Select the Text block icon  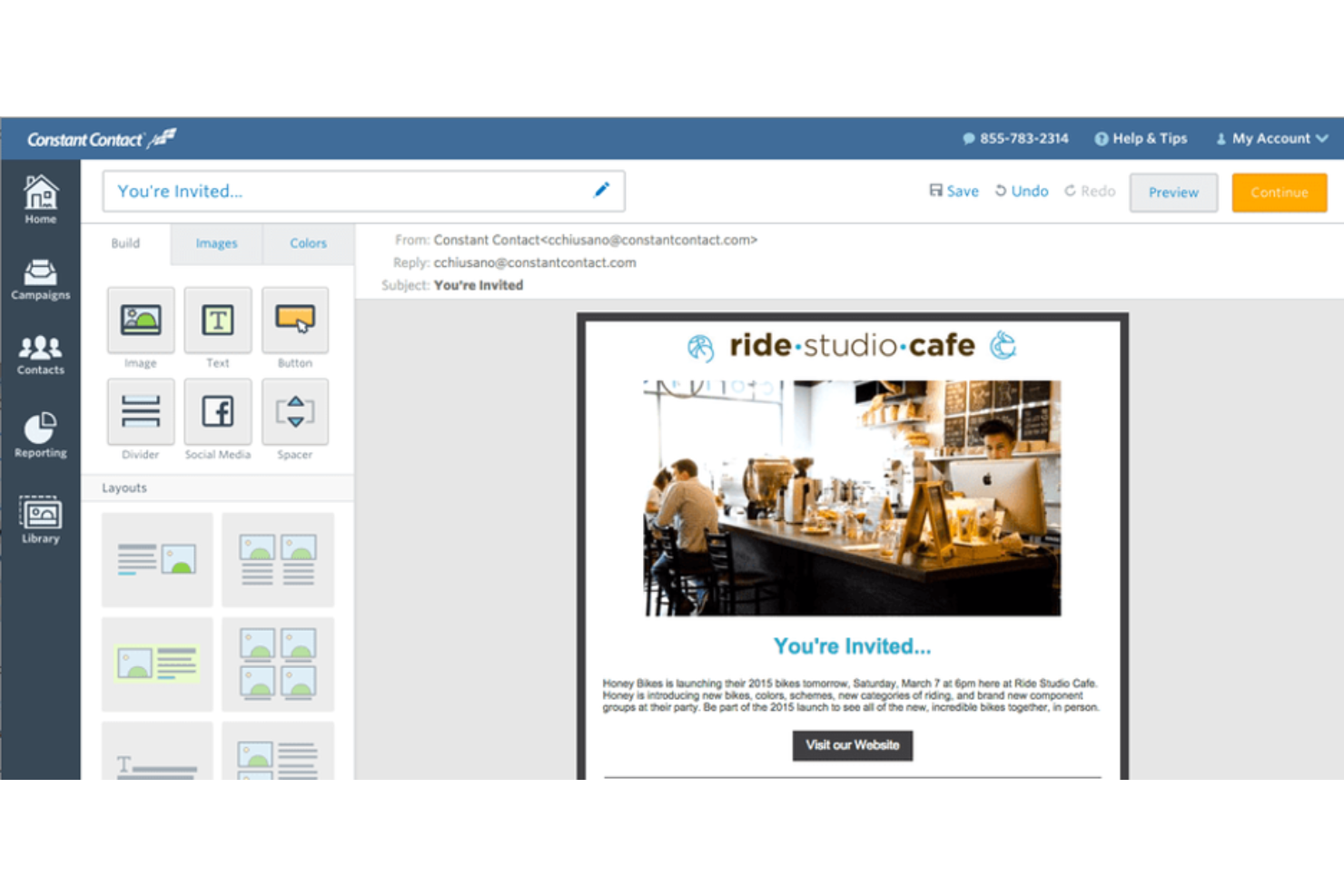(x=217, y=322)
